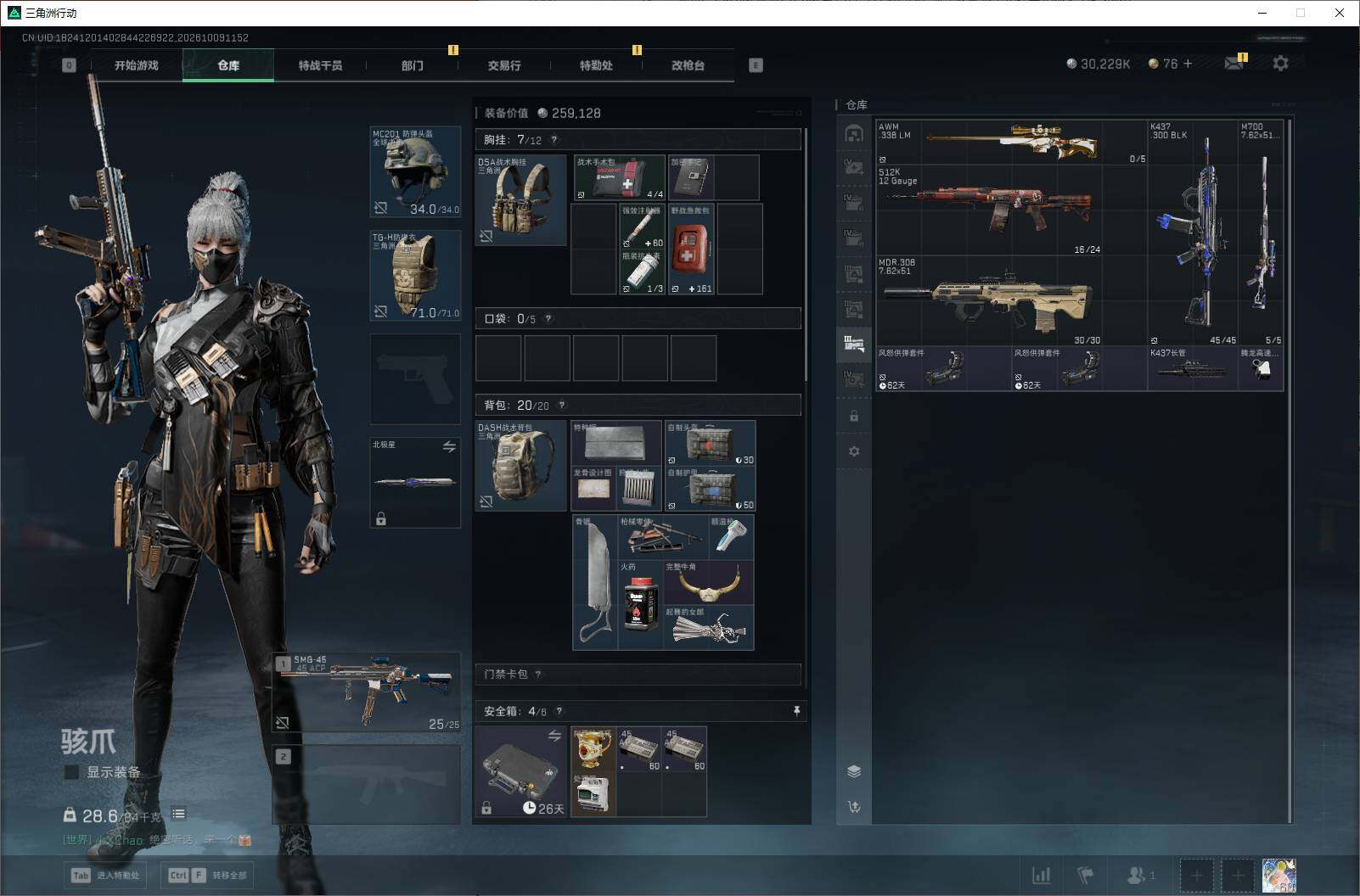1360x896 pixels.
Task: Open the mail inbox envelope icon
Action: (1234, 64)
